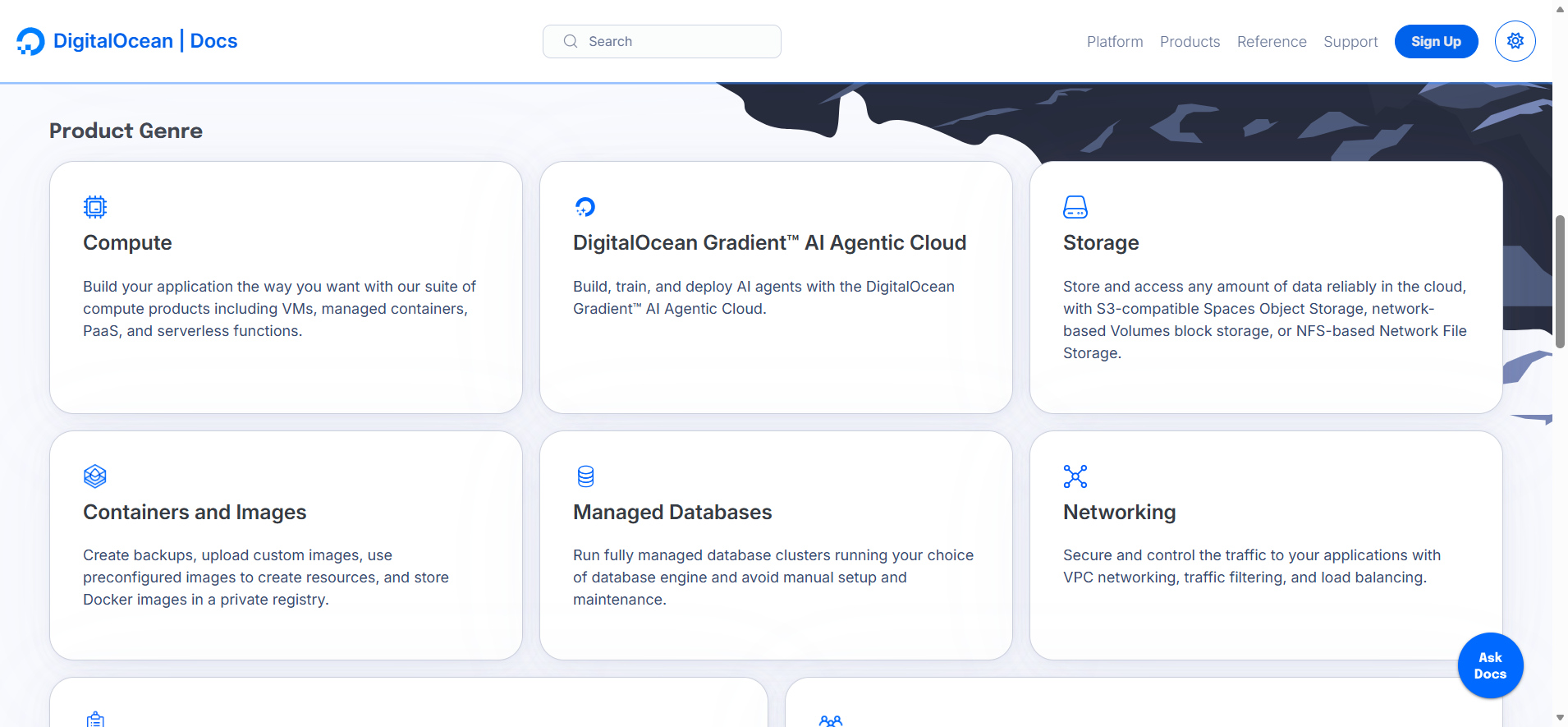The image size is (1568, 727).
Task: Focus the Search input field
Action: (x=662, y=41)
